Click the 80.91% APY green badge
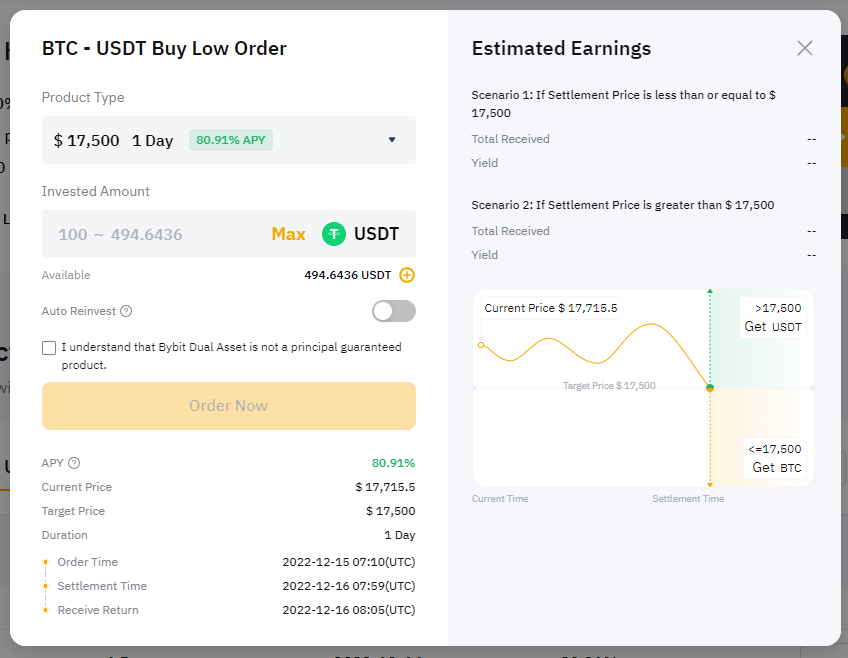Image resolution: width=848 pixels, height=658 pixels. (231, 140)
